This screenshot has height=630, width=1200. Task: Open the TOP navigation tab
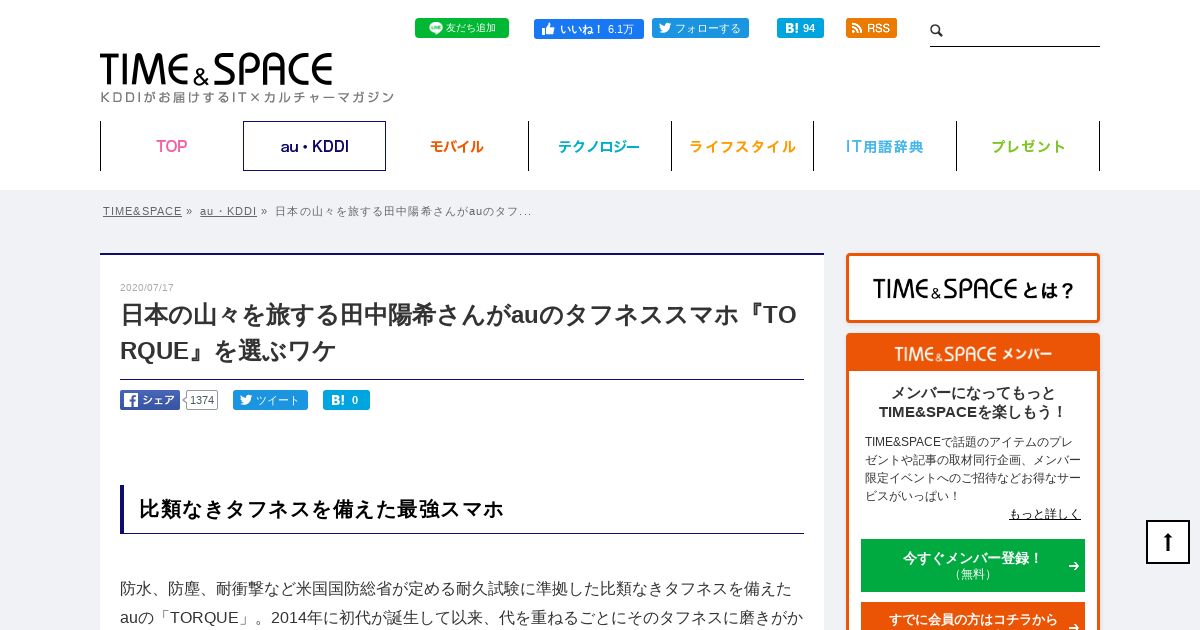click(172, 146)
